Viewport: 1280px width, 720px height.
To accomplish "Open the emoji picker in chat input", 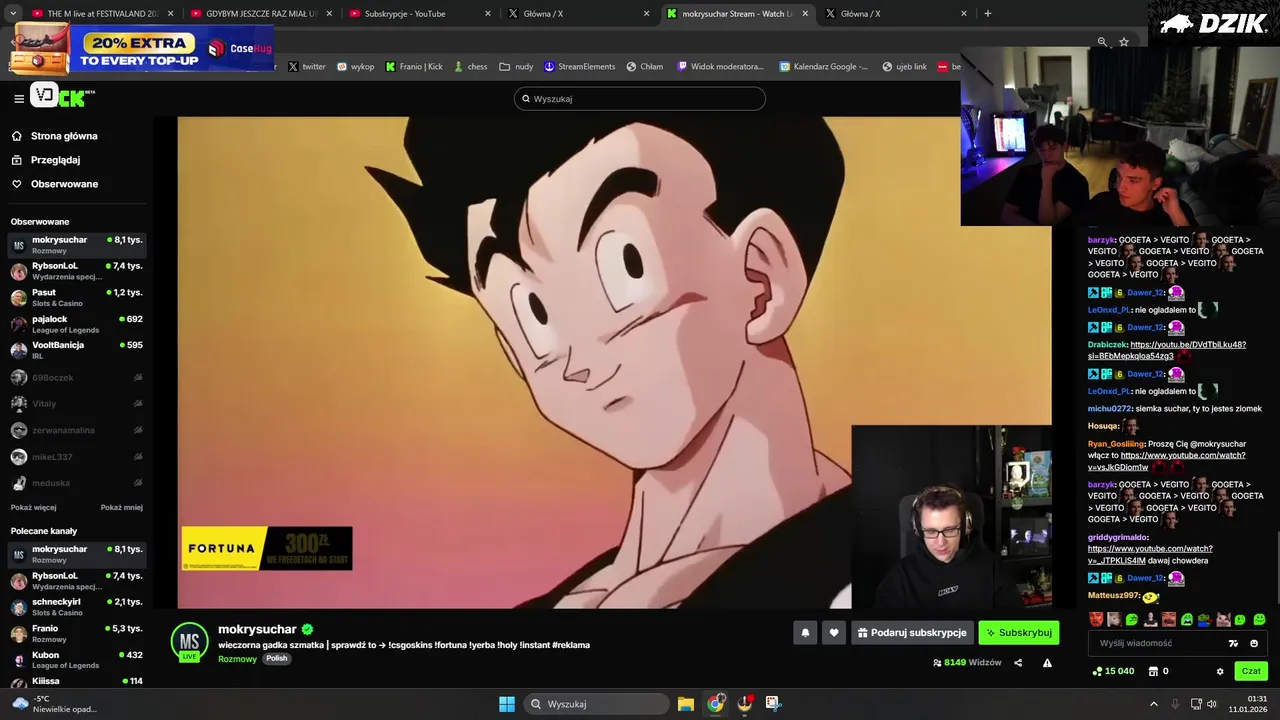I will click(1254, 643).
